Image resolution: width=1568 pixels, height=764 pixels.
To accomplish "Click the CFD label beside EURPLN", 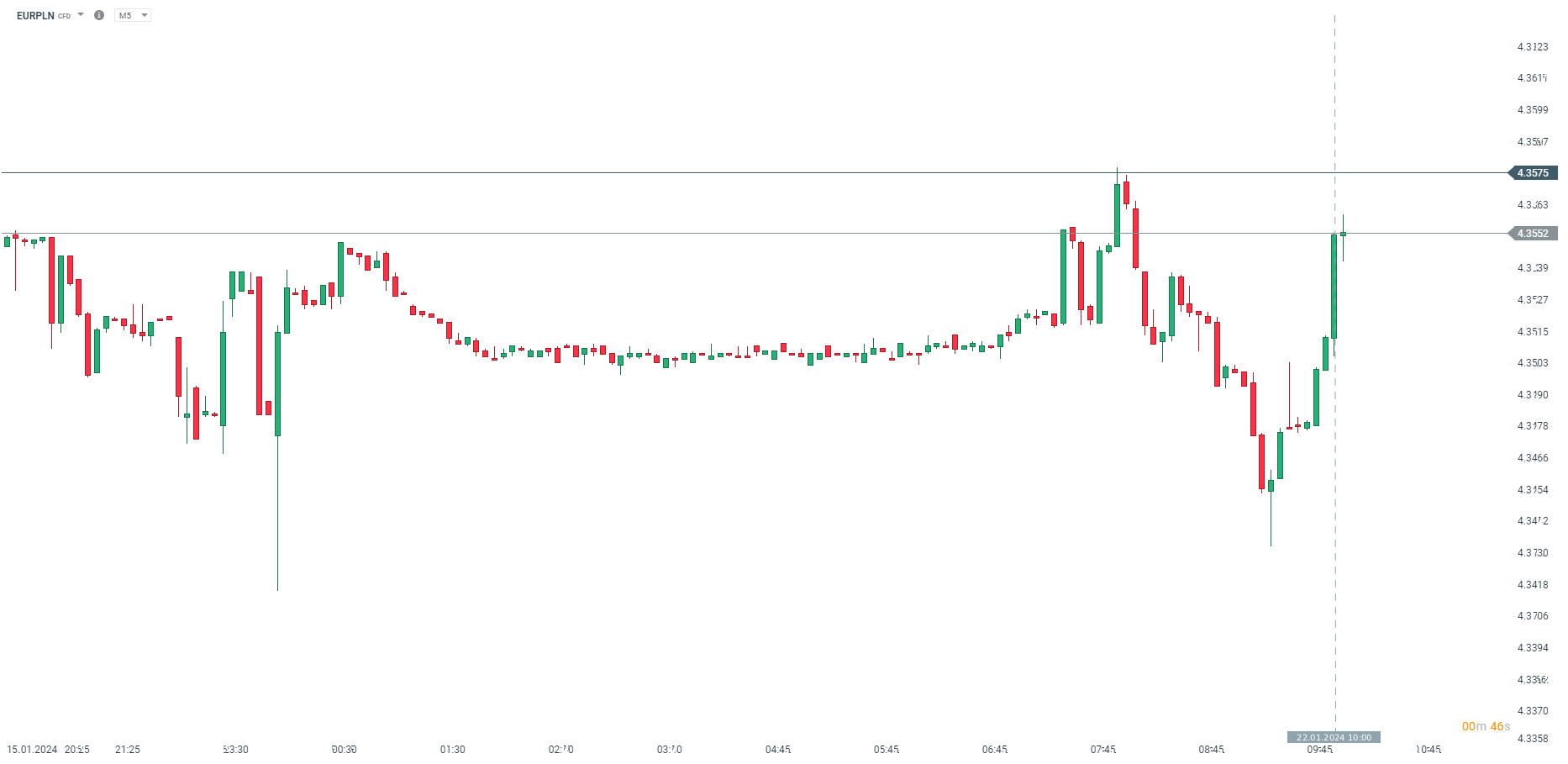I will [x=65, y=17].
